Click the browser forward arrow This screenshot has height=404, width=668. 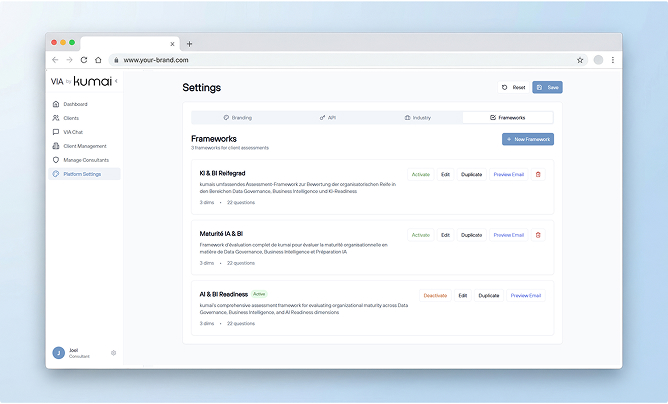pos(69,60)
